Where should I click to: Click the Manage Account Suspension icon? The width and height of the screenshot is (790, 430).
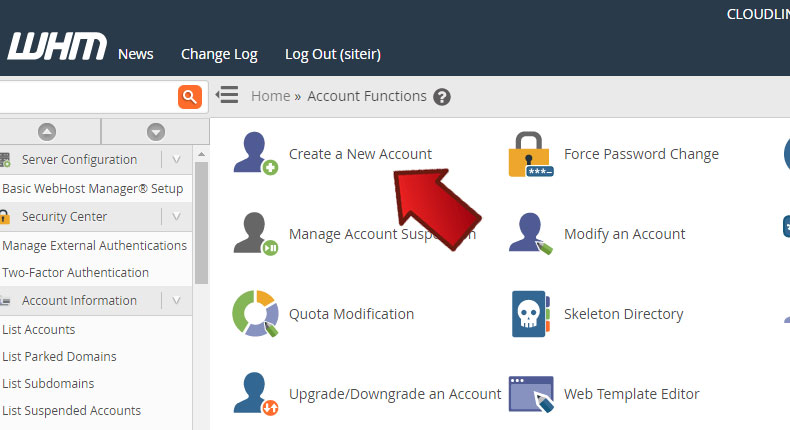255,234
